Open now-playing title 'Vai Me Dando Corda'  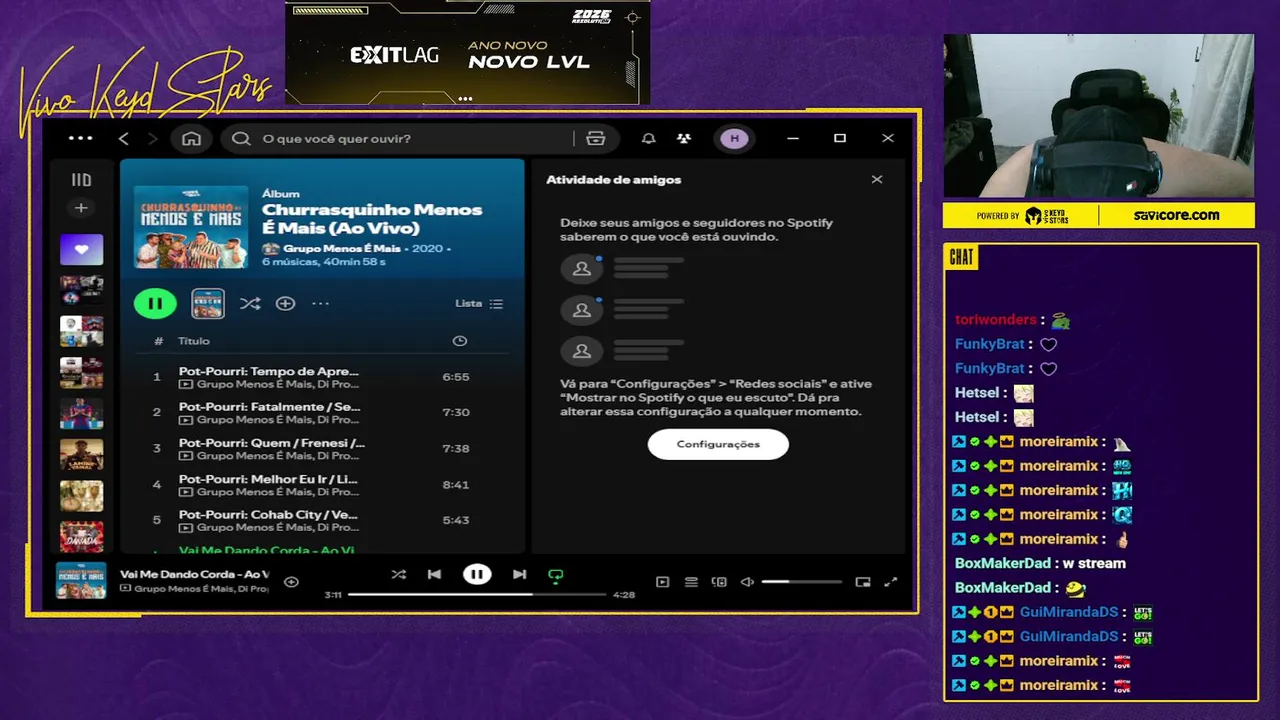194,574
